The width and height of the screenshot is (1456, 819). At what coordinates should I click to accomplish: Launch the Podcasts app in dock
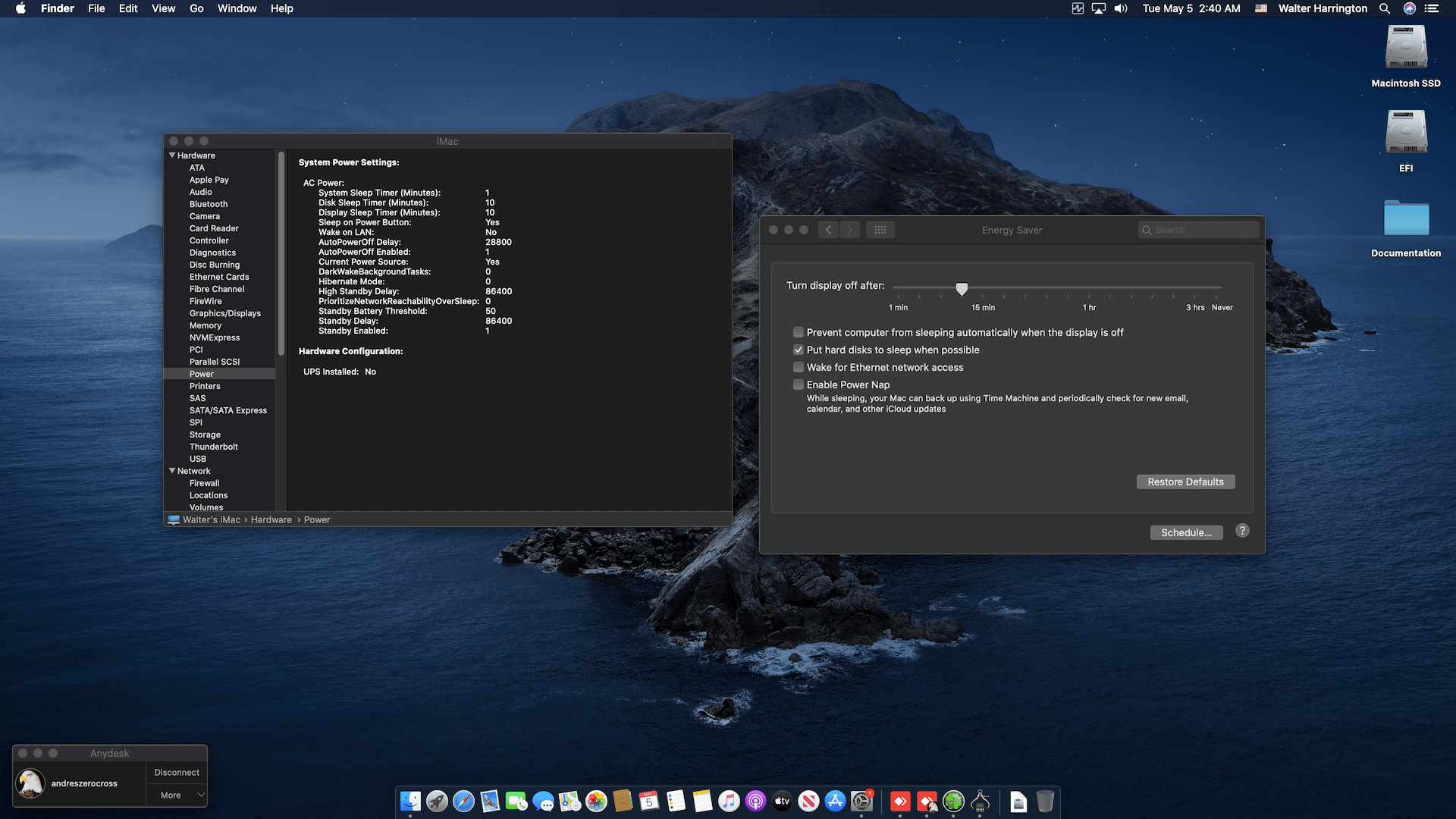[755, 801]
